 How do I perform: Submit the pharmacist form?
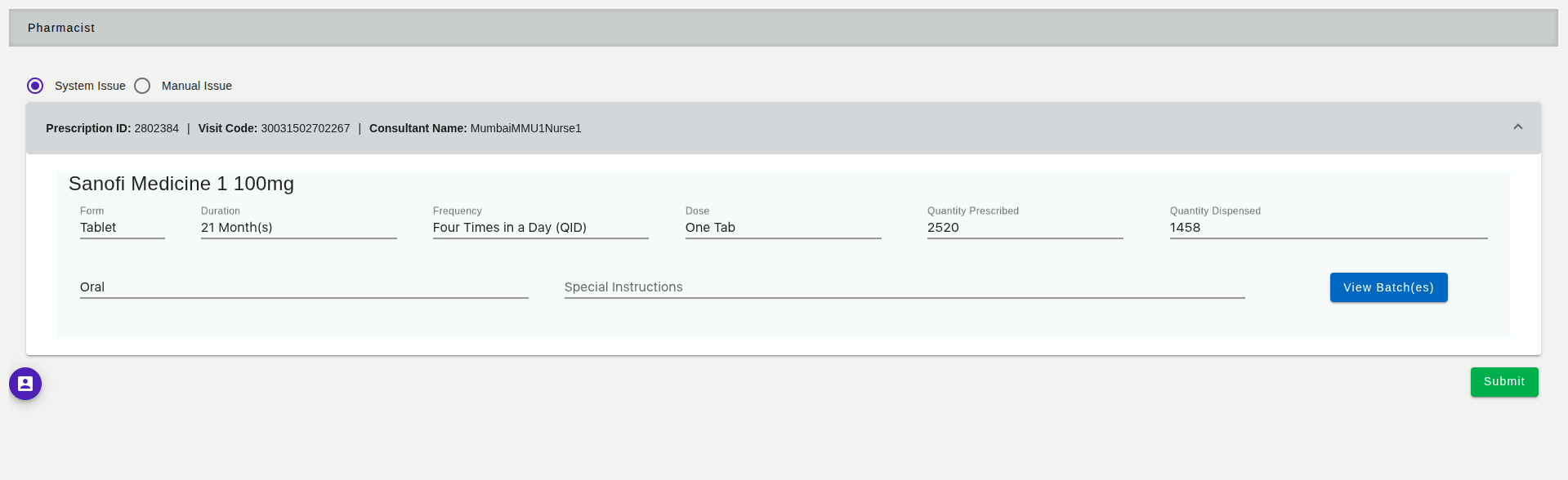point(1503,382)
